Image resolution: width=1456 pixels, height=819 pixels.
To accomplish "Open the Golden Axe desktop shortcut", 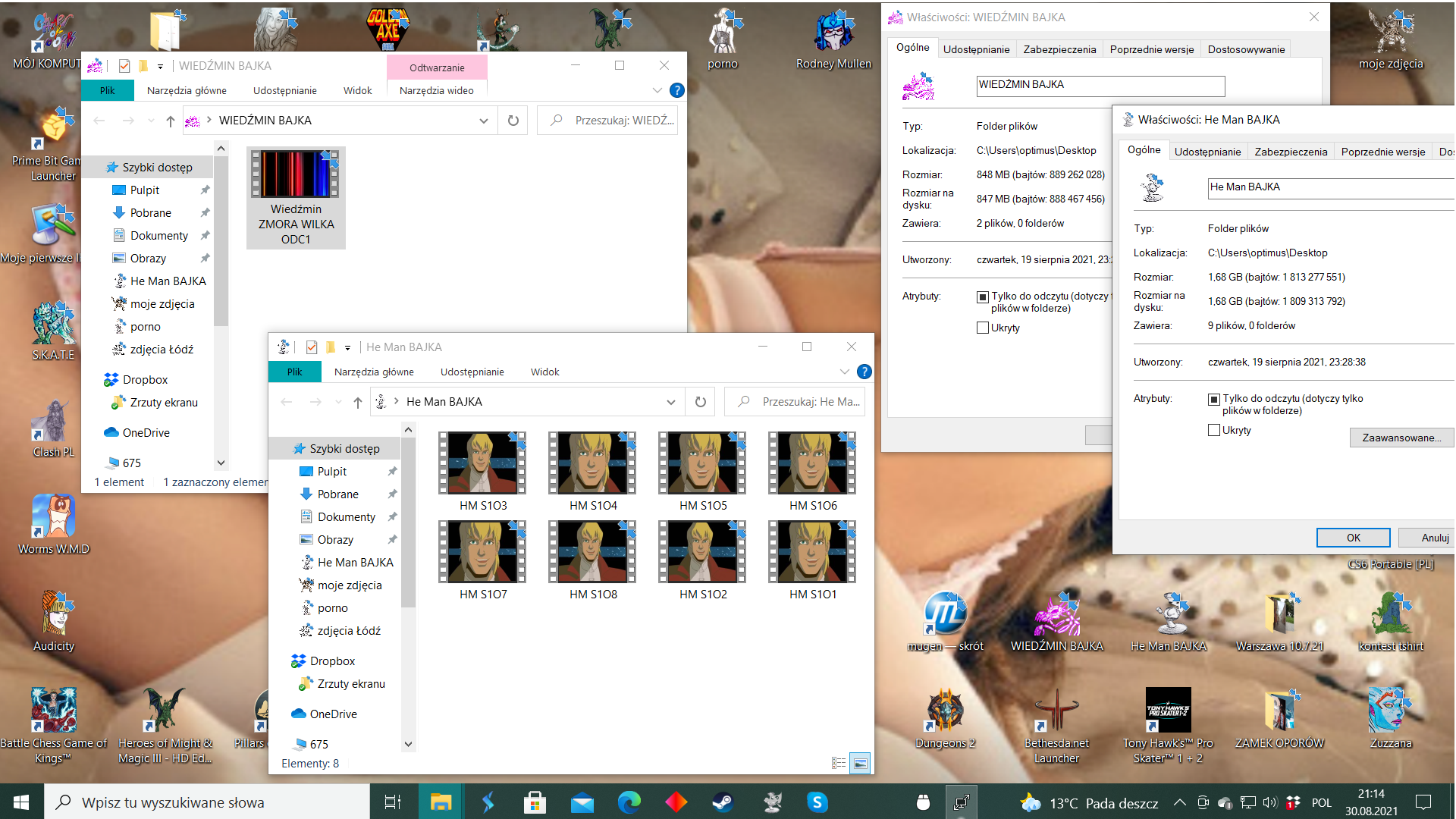I will [388, 30].
